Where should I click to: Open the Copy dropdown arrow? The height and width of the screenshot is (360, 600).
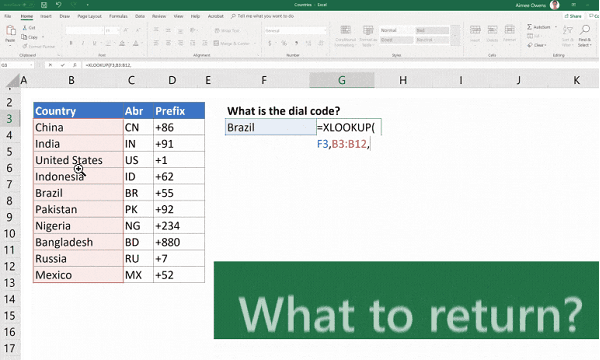[43, 37]
